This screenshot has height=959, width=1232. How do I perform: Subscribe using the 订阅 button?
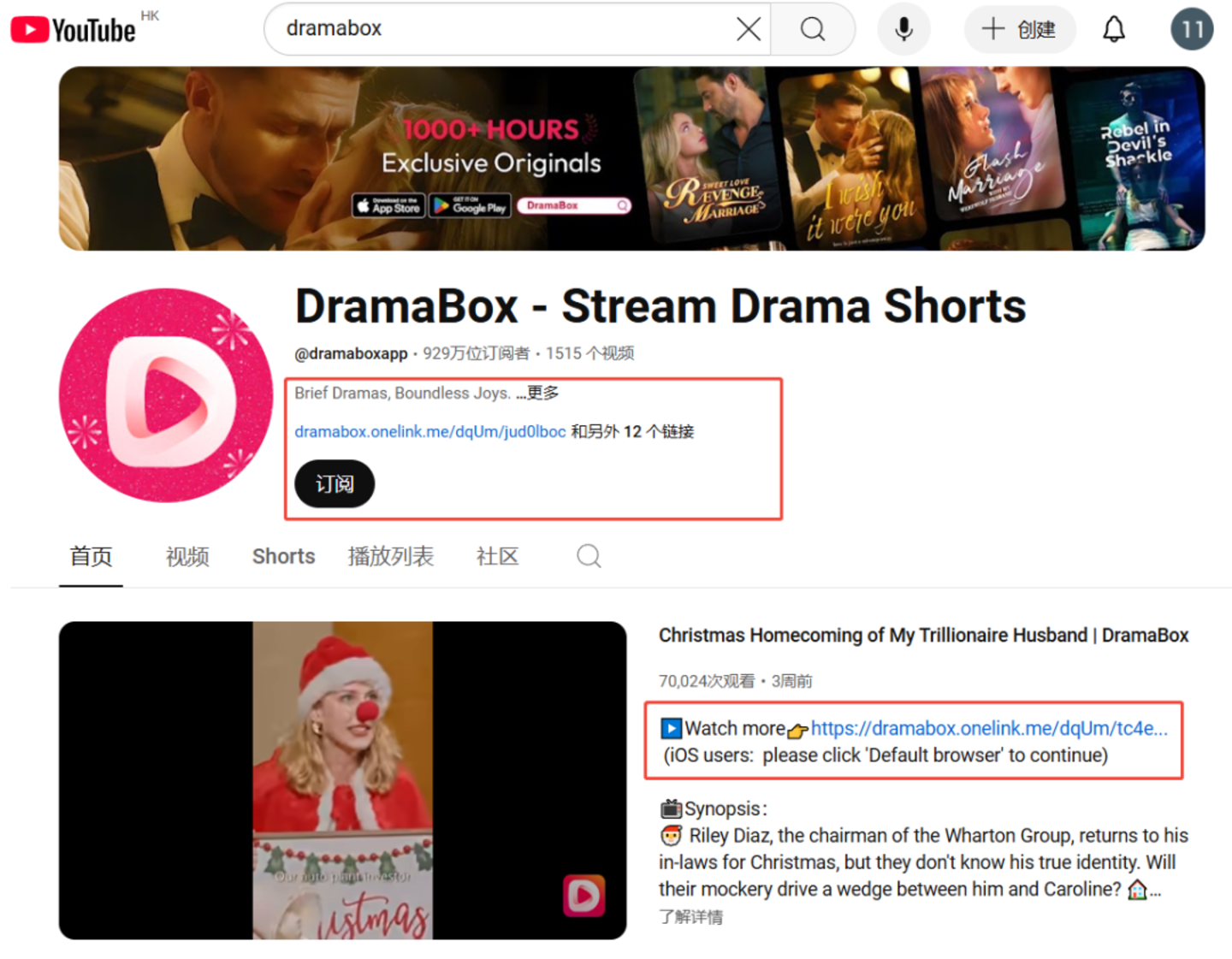coord(335,484)
